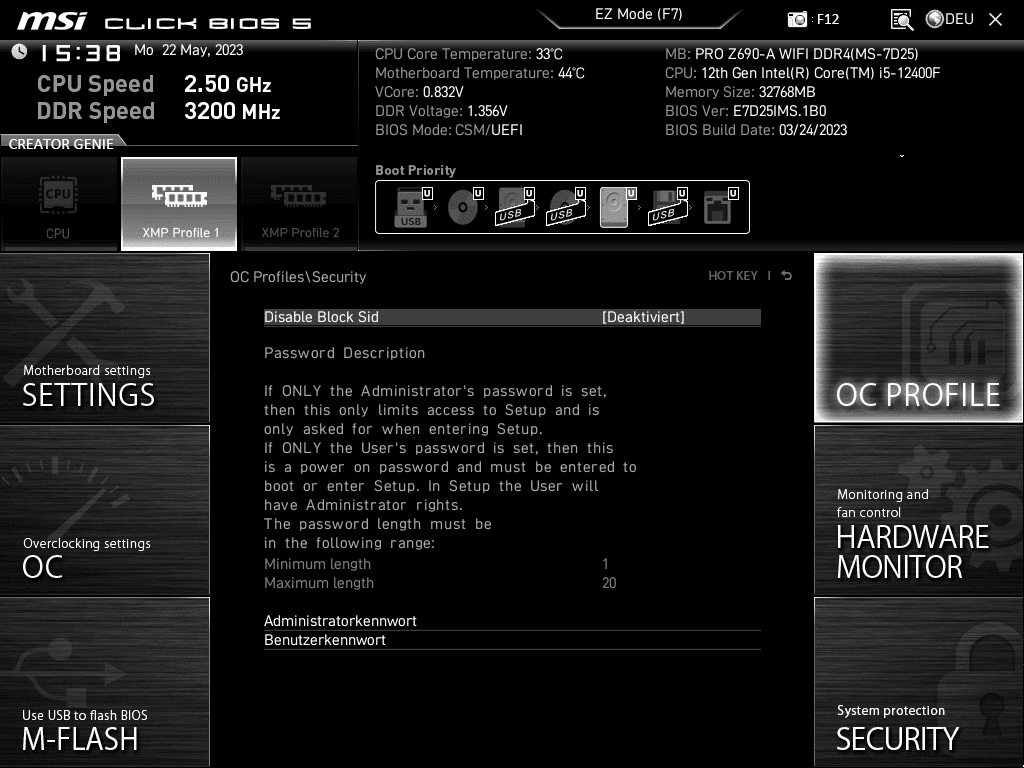Close BIOS setup with the X icon

(x=995, y=20)
